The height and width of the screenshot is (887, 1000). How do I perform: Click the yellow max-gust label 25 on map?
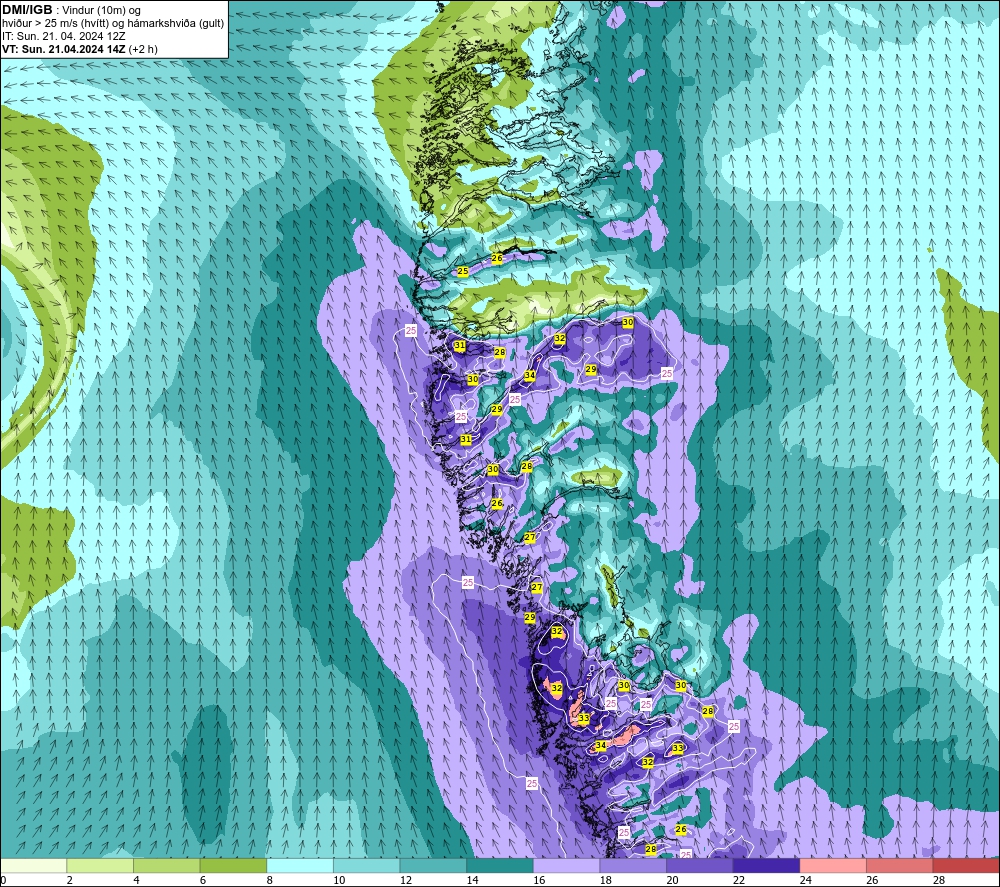point(463,271)
